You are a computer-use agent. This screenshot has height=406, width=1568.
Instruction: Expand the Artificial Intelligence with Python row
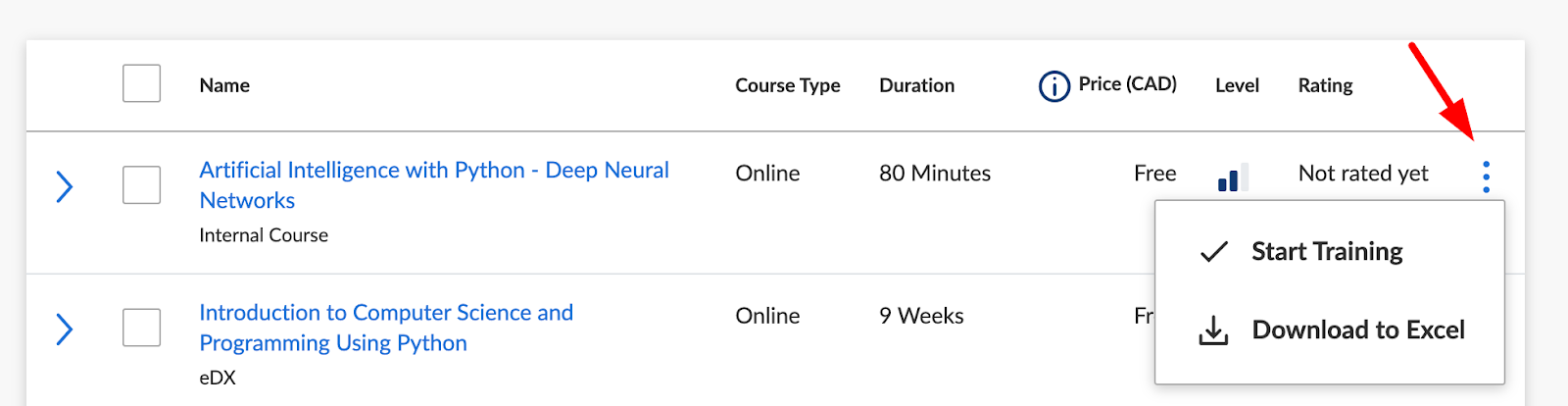pos(64,186)
